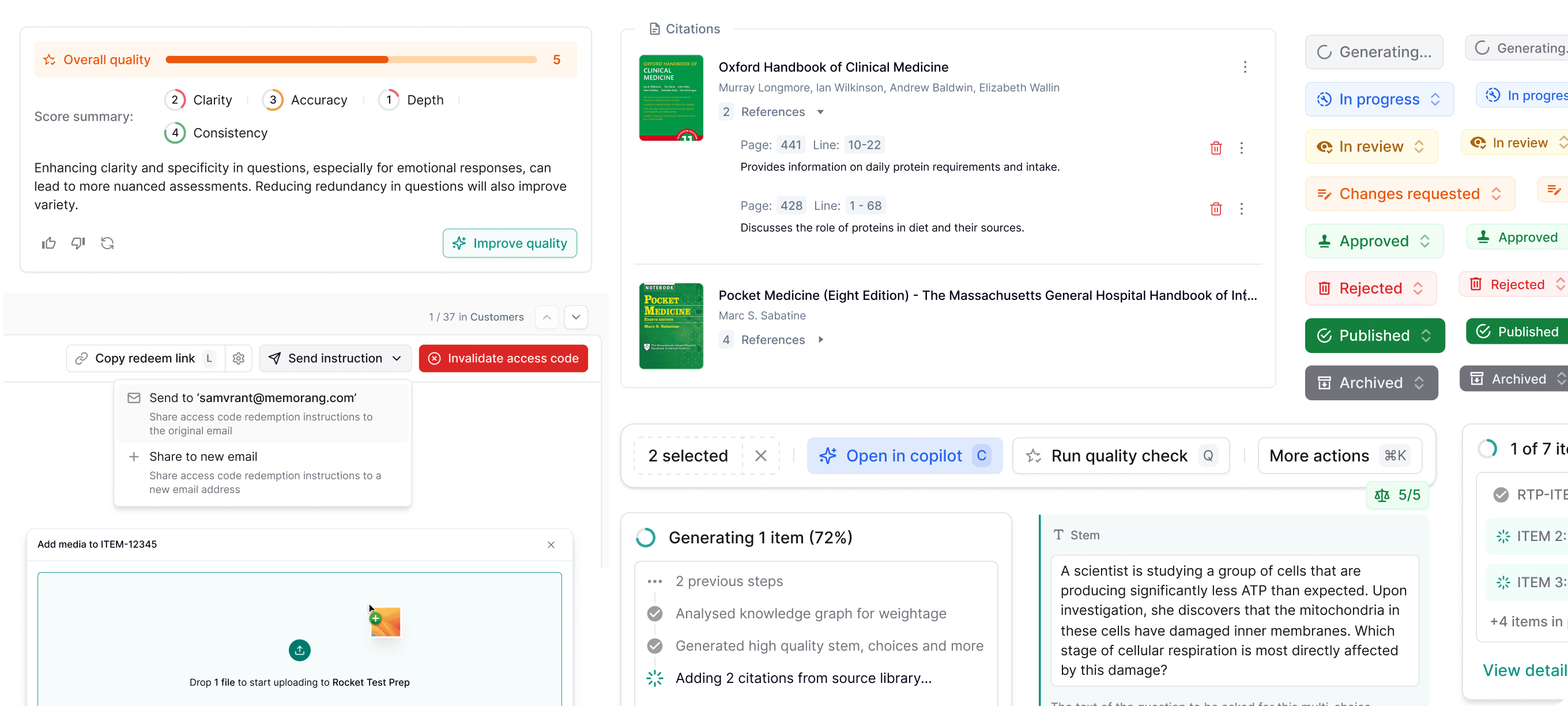Screen dimensions: 1568x706
Task: Click the thumbs down feedback icon
Action: coord(78,243)
